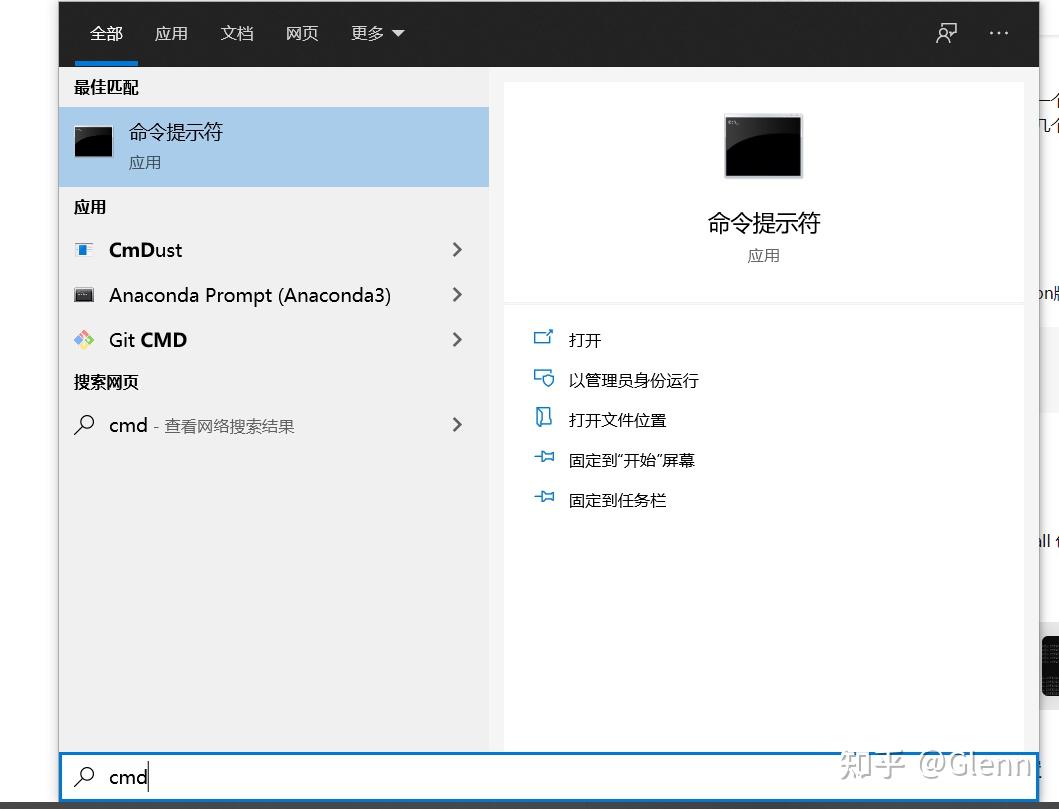Image resolution: width=1059 pixels, height=809 pixels.
Task: Click the file location icon for 打开文件位置
Action: coord(544,417)
